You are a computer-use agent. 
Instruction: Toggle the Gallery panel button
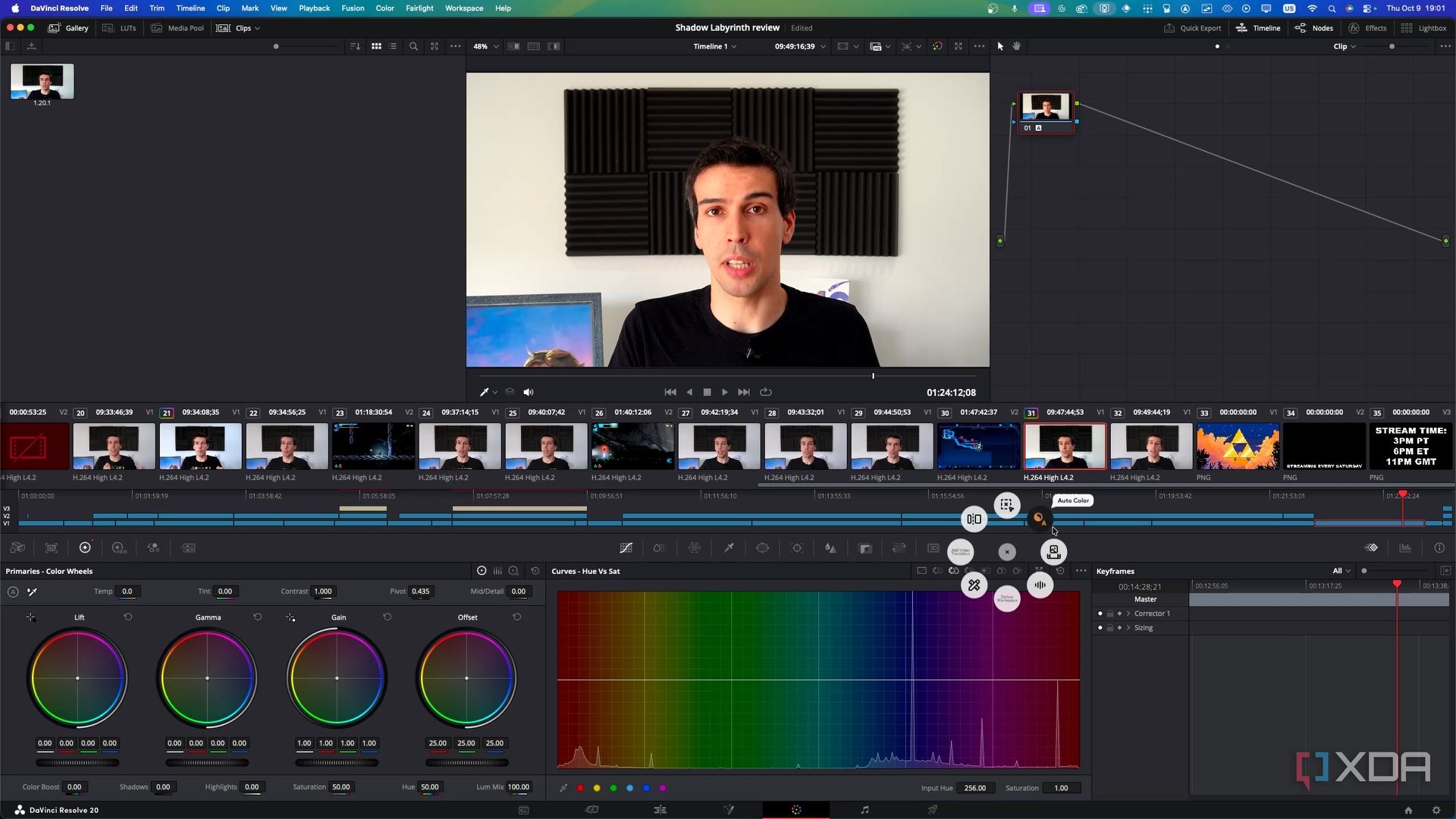point(68,28)
